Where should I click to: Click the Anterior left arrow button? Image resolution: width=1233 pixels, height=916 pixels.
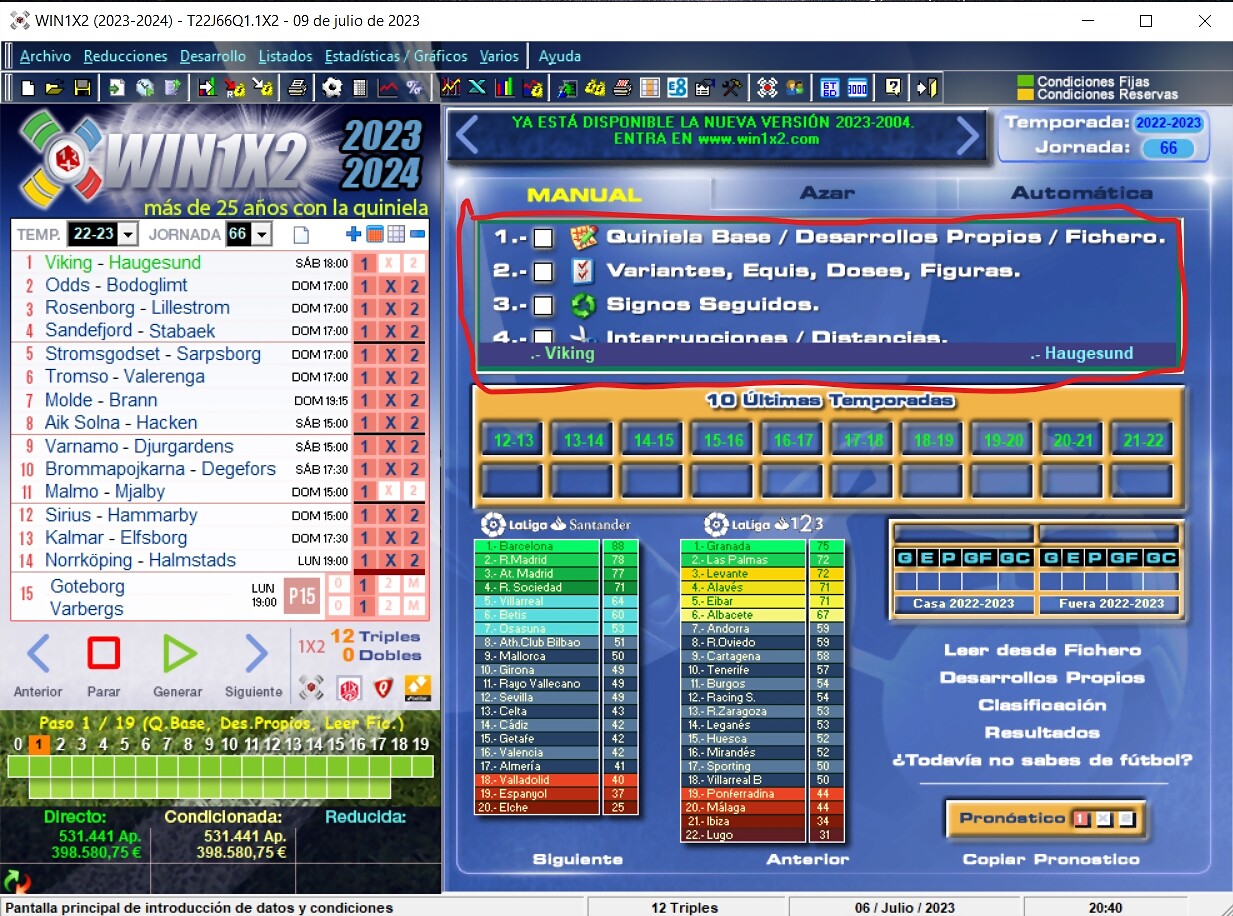(38, 654)
